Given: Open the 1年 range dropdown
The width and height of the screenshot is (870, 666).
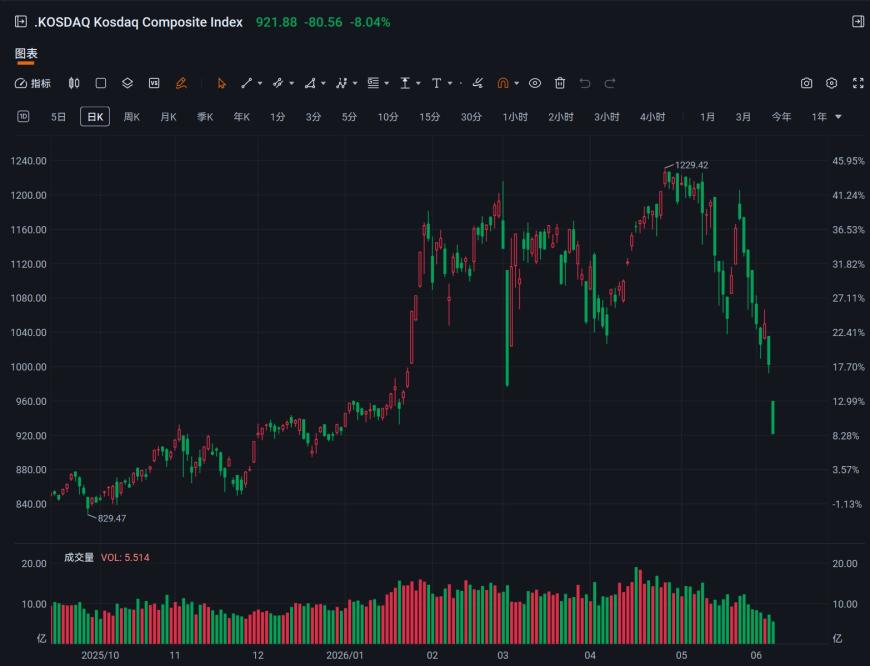Looking at the screenshot, I should click(x=826, y=117).
